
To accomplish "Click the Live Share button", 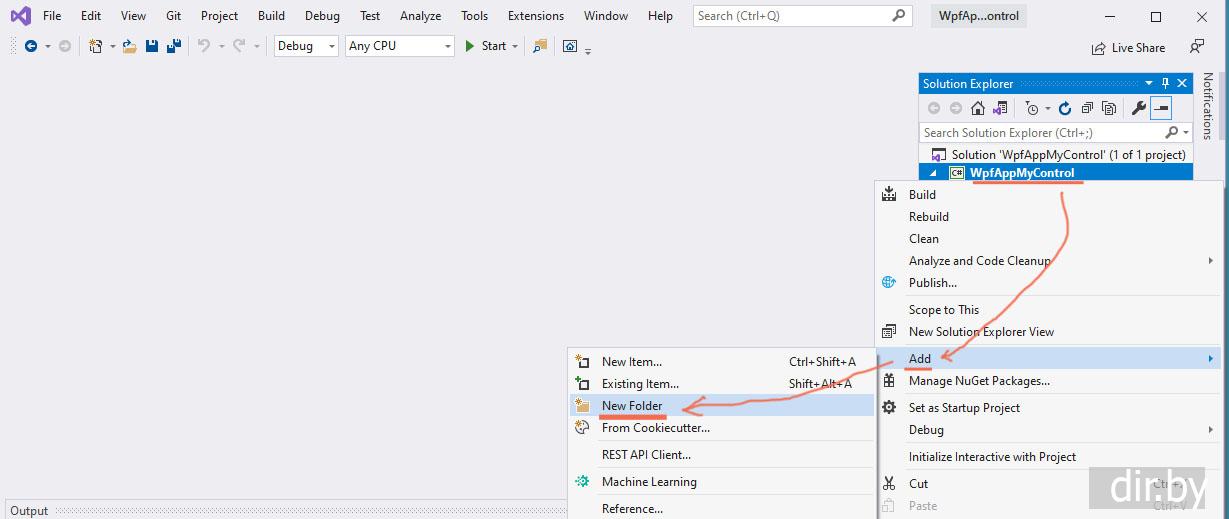I will [1128, 47].
